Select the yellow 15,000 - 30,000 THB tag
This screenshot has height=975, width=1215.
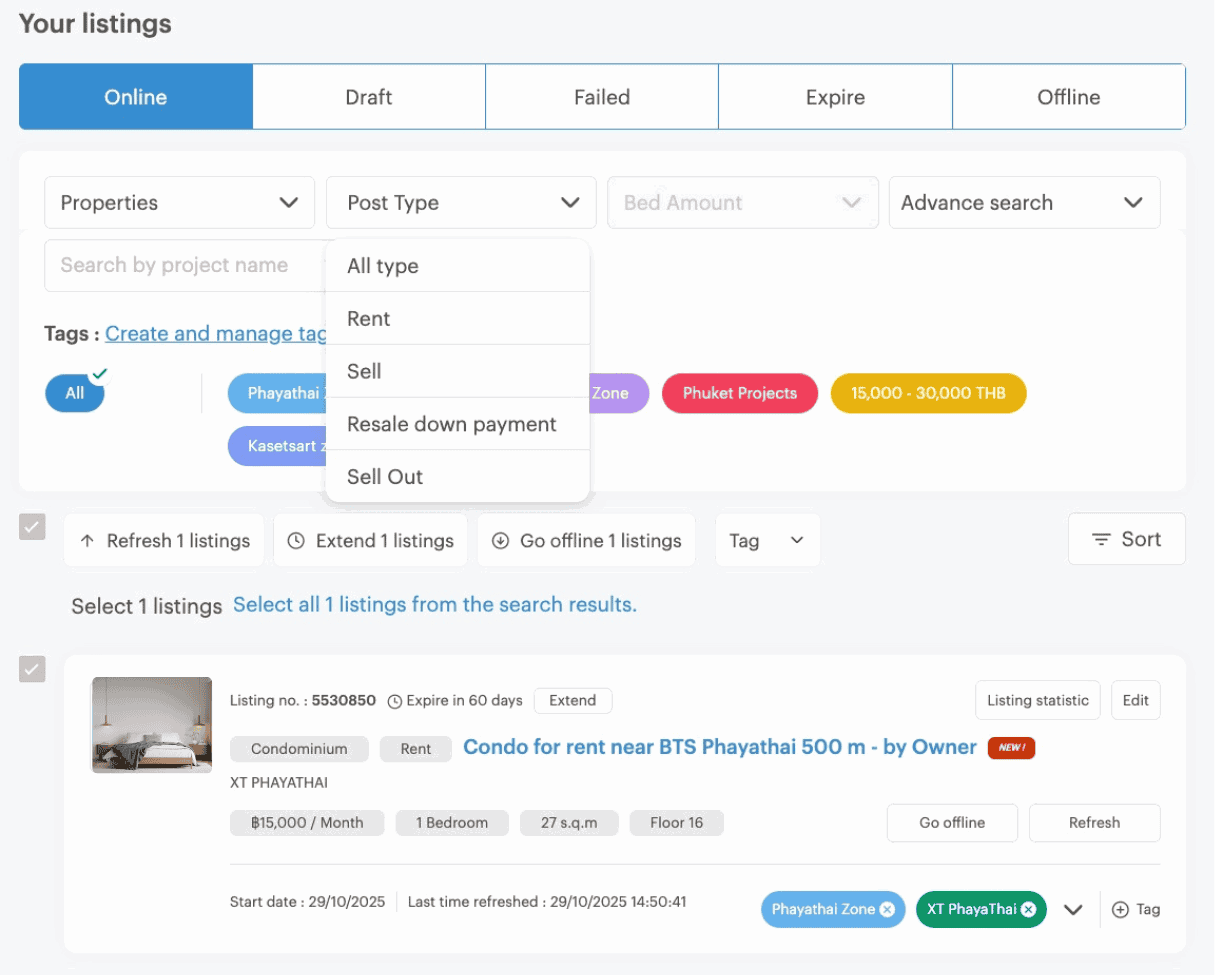[x=927, y=393]
